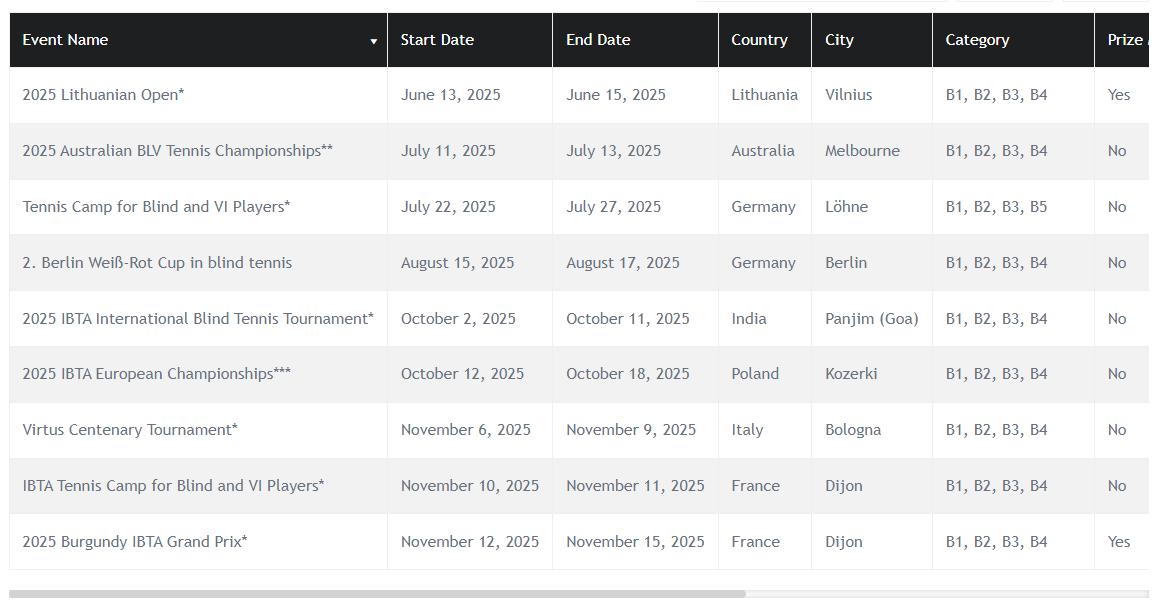The width and height of the screenshot is (1158, 609).
Task: Select 2025 IBTA European Championships entry
Action: point(156,374)
